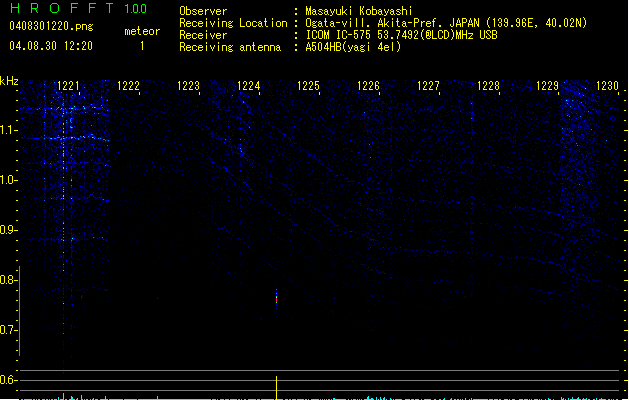Screen dimensions: 629x400
Task: Click the filename 0408301220.png
Action: point(51,26)
